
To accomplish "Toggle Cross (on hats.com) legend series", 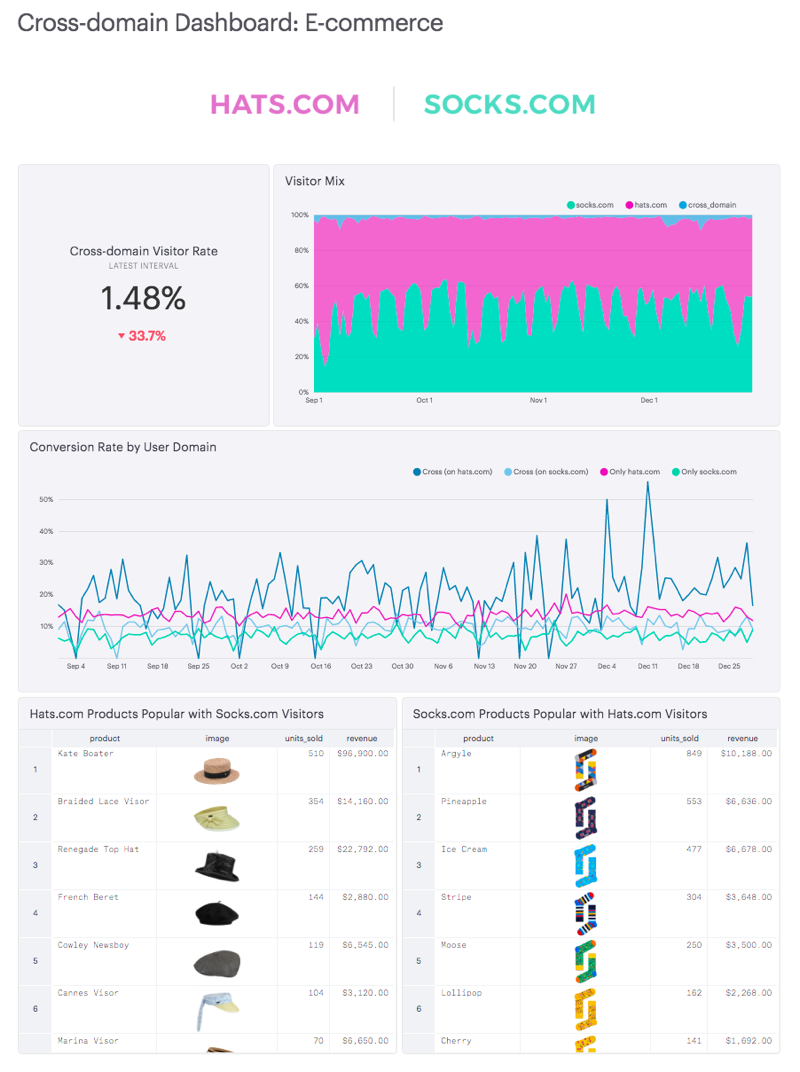I will [453, 472].
